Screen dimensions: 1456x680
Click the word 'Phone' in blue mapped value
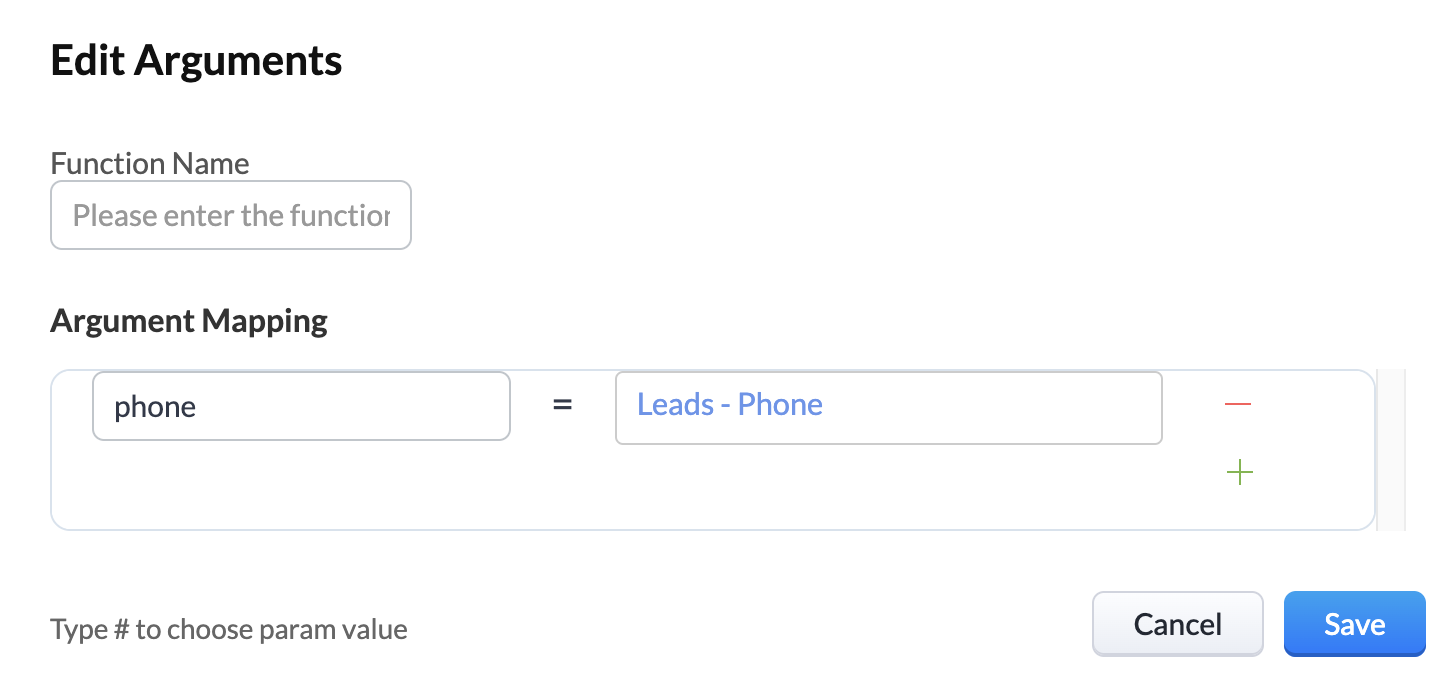780,404
